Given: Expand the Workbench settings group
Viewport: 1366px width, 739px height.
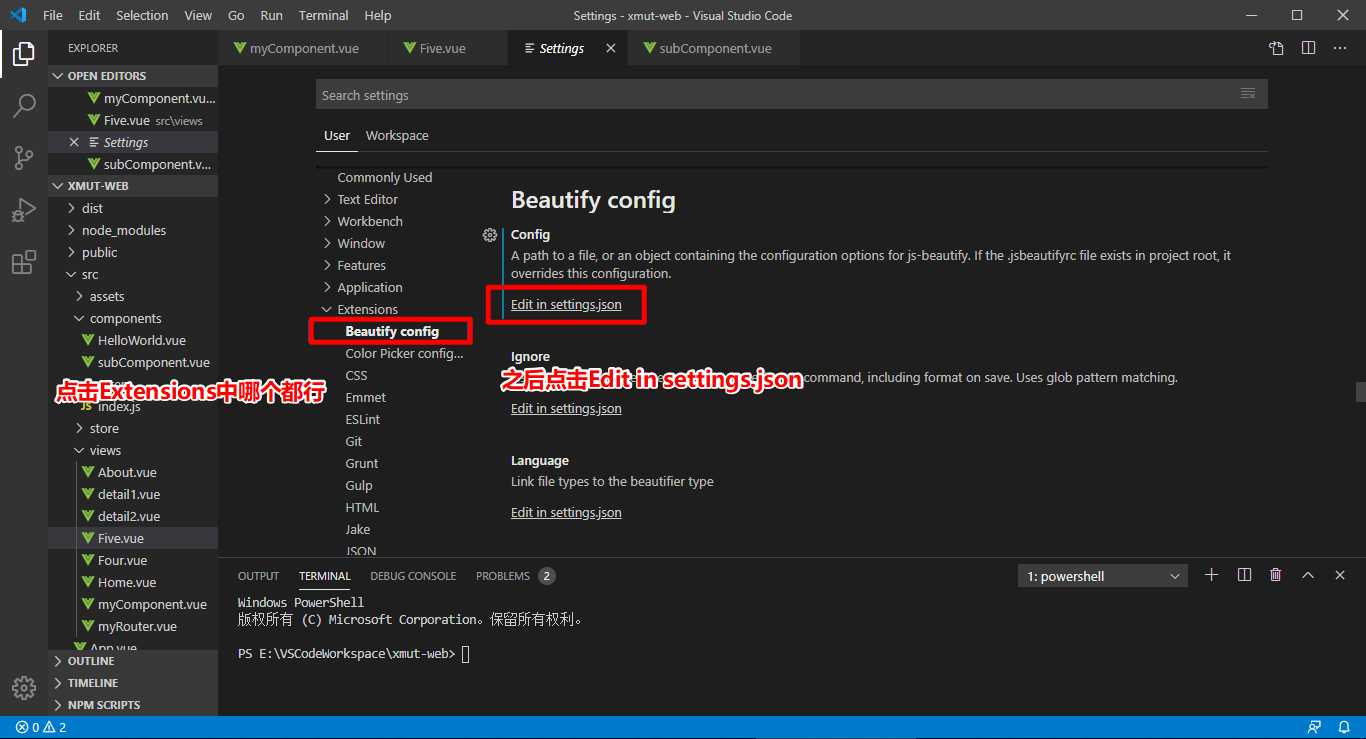Looking at the screenshot, I should pos(369,221).
